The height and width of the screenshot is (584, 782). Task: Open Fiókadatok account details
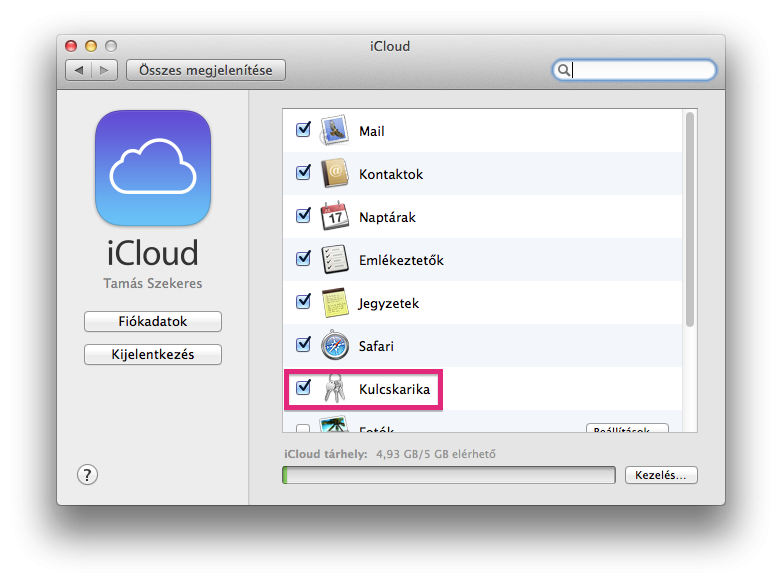tap(153, 321)
